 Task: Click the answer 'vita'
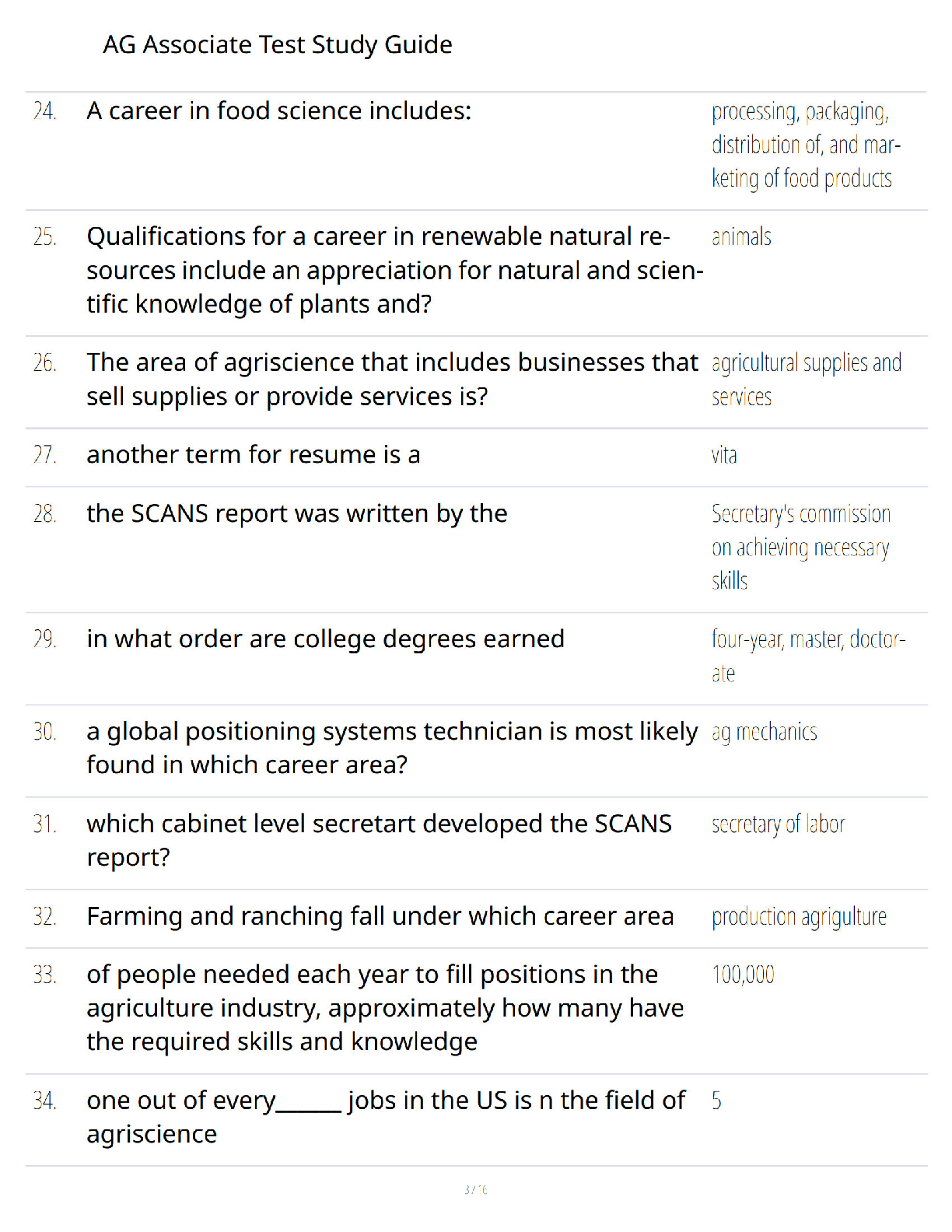point(724,455)
